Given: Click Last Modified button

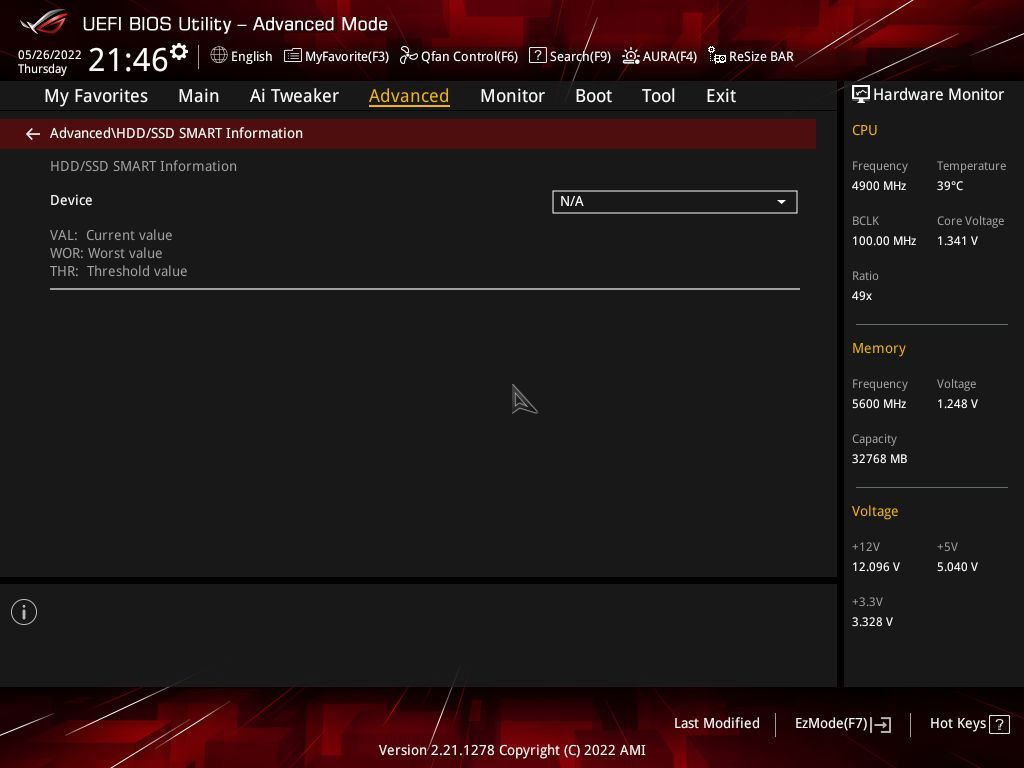Looking at the screenshot, I should click(716, 724).
